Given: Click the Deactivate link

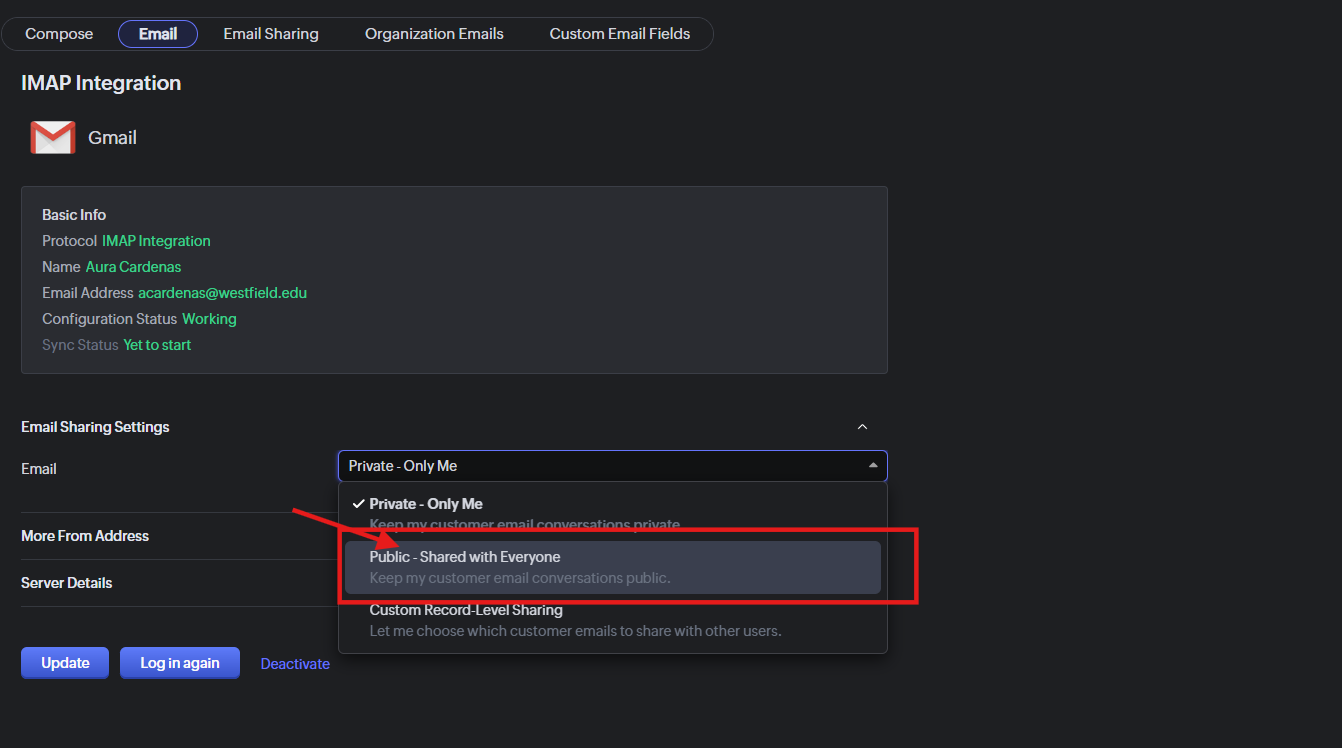Looking at the screenshot, I should (295, 664).
